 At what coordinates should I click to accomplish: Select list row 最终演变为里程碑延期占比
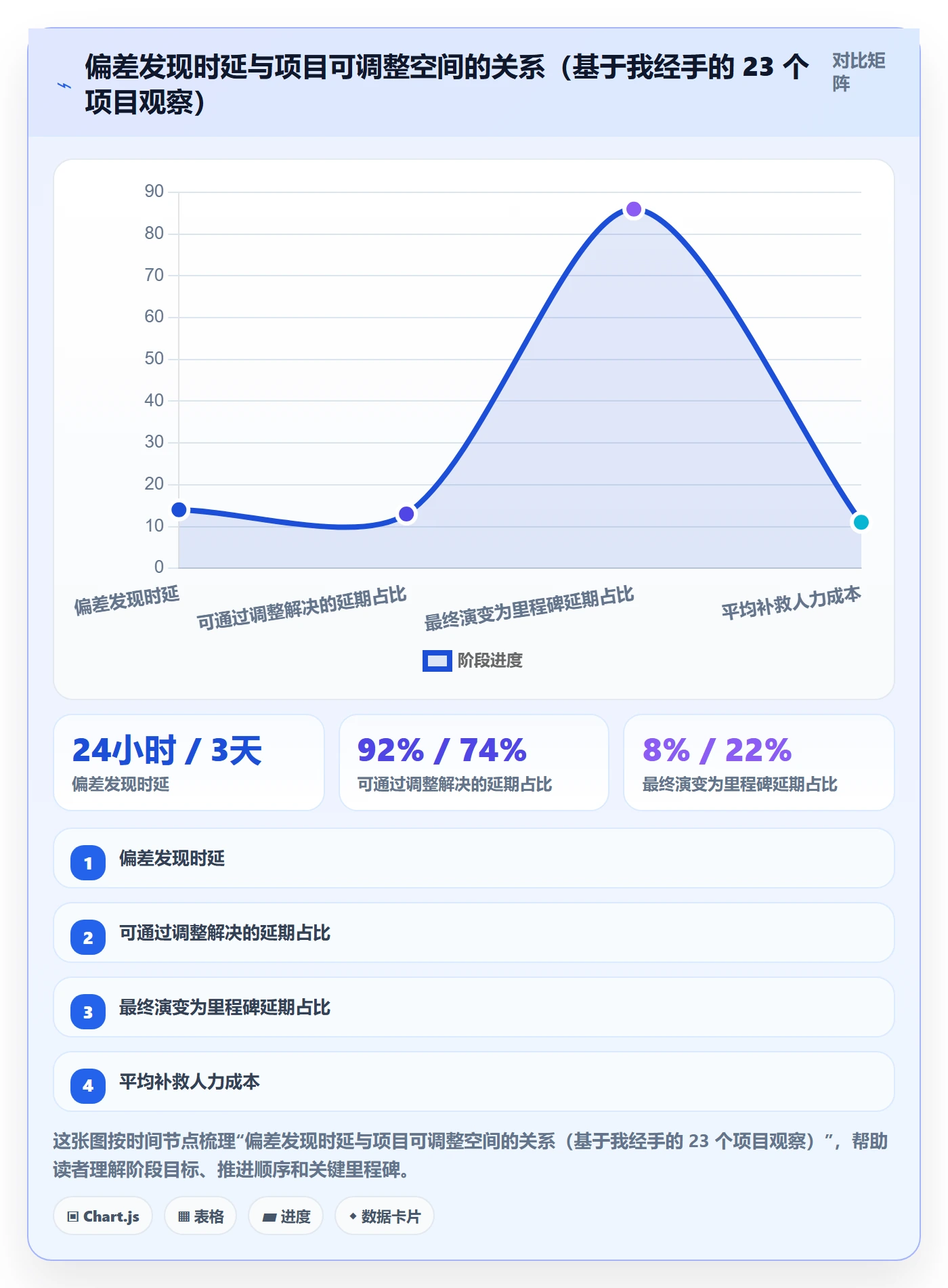pos(474,1007)
